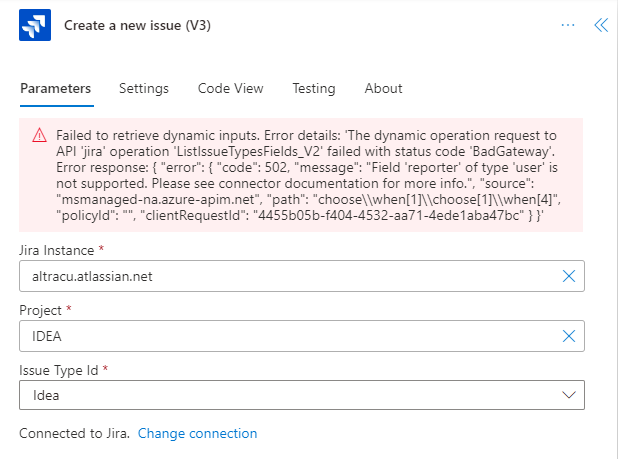Open the About tab

[383, 88]
